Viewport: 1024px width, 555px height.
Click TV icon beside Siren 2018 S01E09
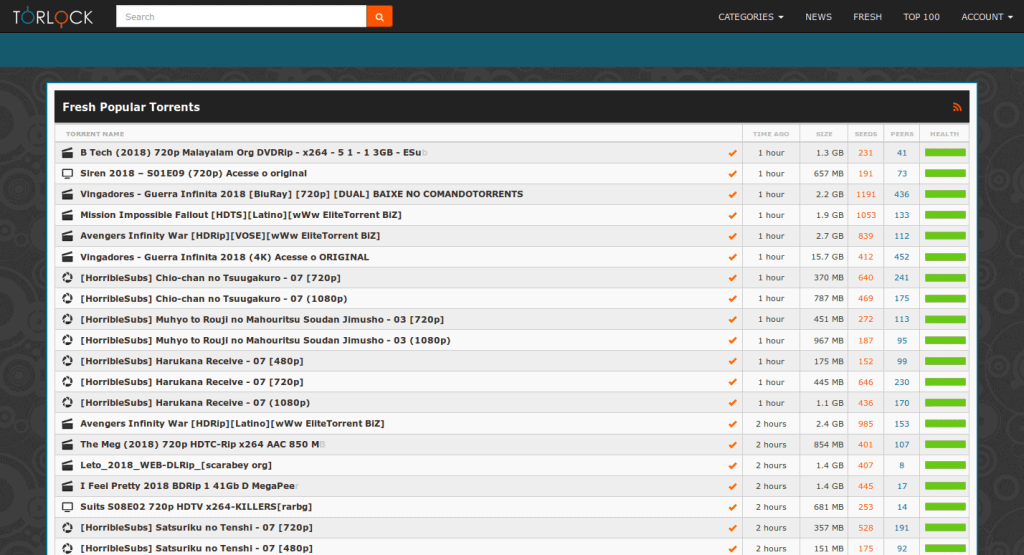(x=68, y=174)
